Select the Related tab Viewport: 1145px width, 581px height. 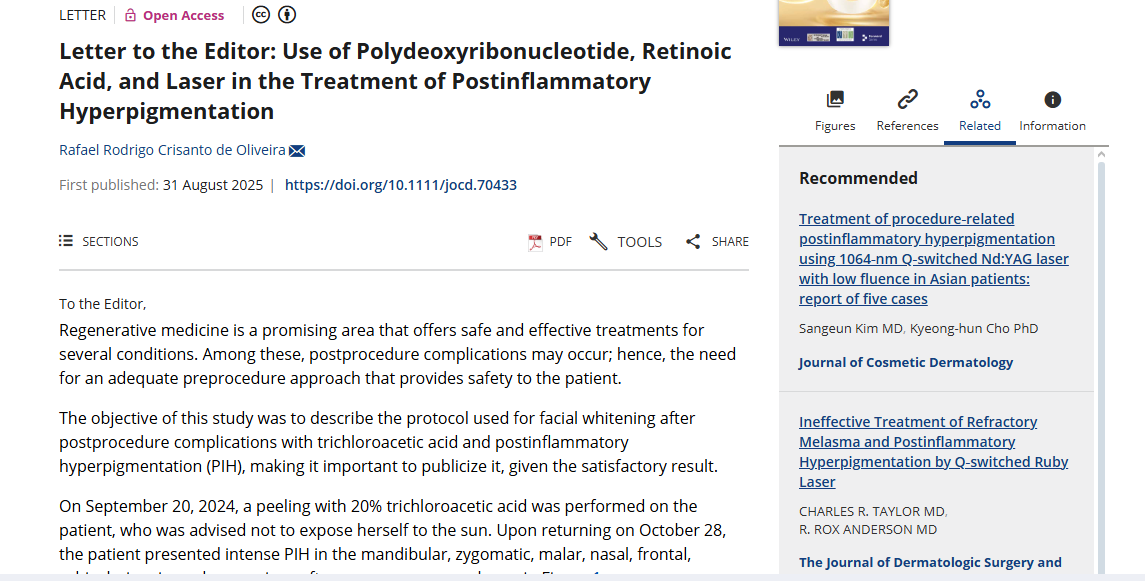980,110
